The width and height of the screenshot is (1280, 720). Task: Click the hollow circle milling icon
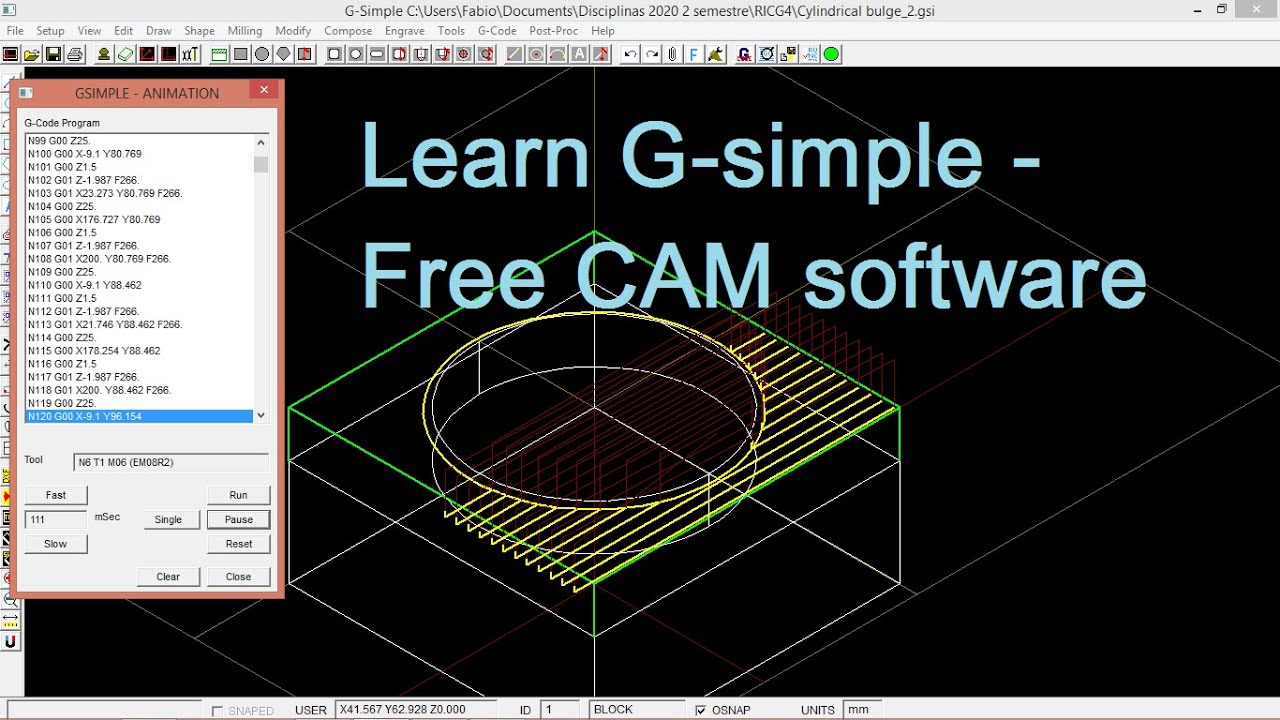click(x=355, y=54)
